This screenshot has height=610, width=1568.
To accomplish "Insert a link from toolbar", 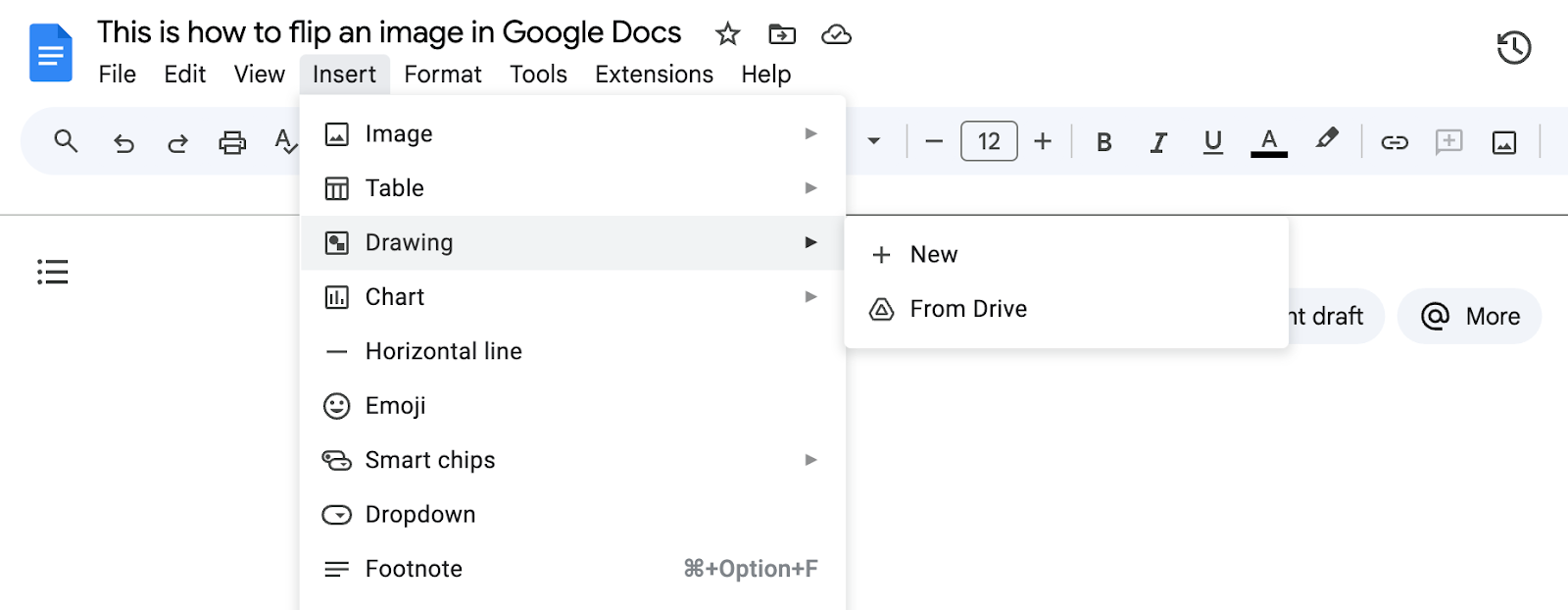I will (x=1395, y=143).
